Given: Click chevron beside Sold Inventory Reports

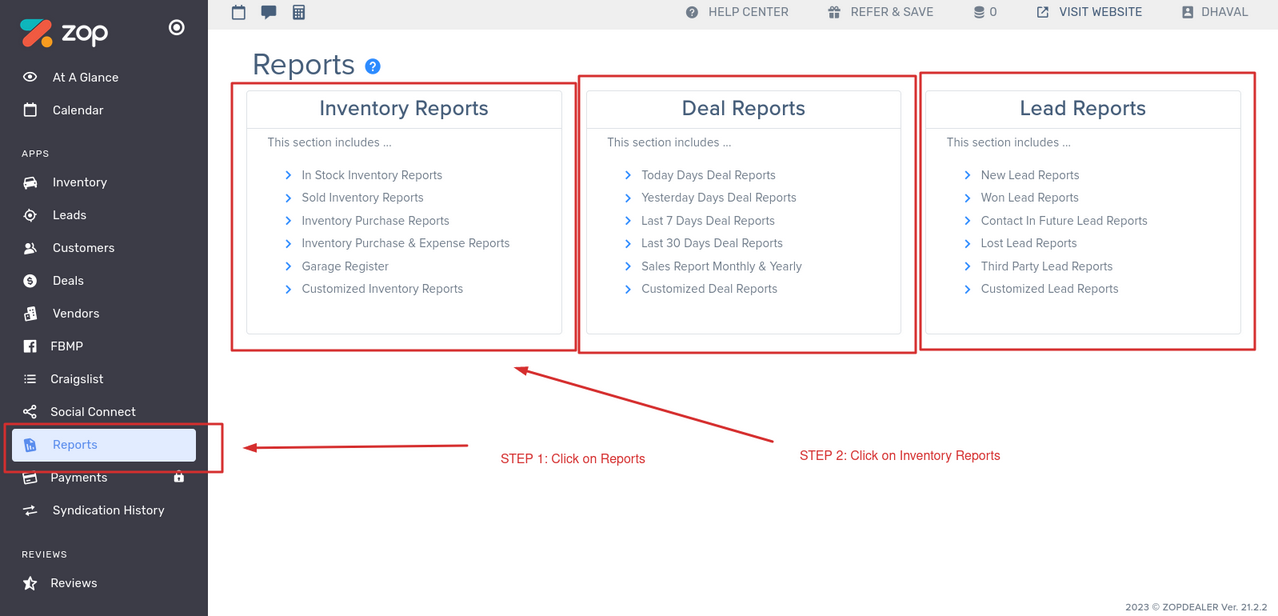Looking at the screenshot, I should click(x=288, y=198).
